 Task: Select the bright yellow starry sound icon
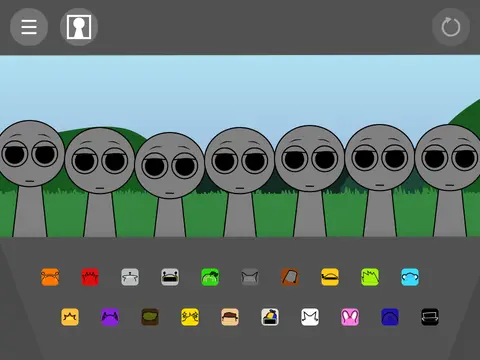pos(190,317)
